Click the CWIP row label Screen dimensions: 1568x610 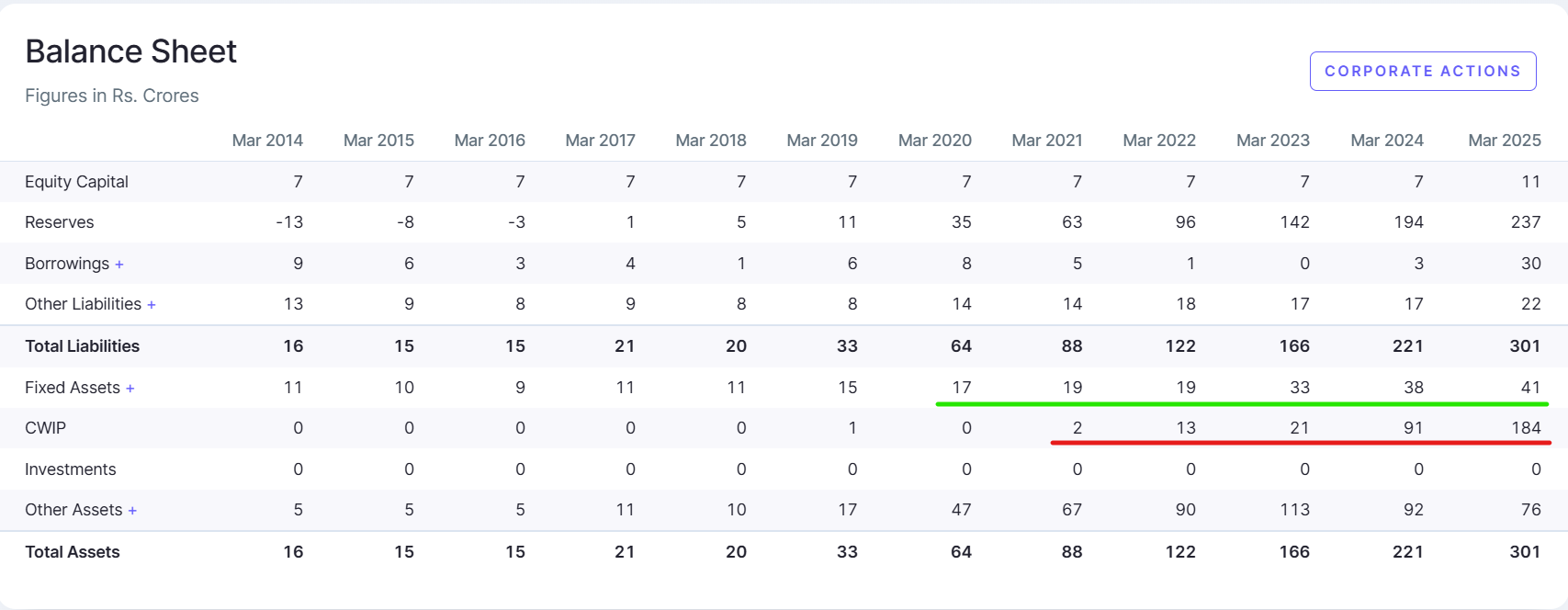click(x=45, y=428)
